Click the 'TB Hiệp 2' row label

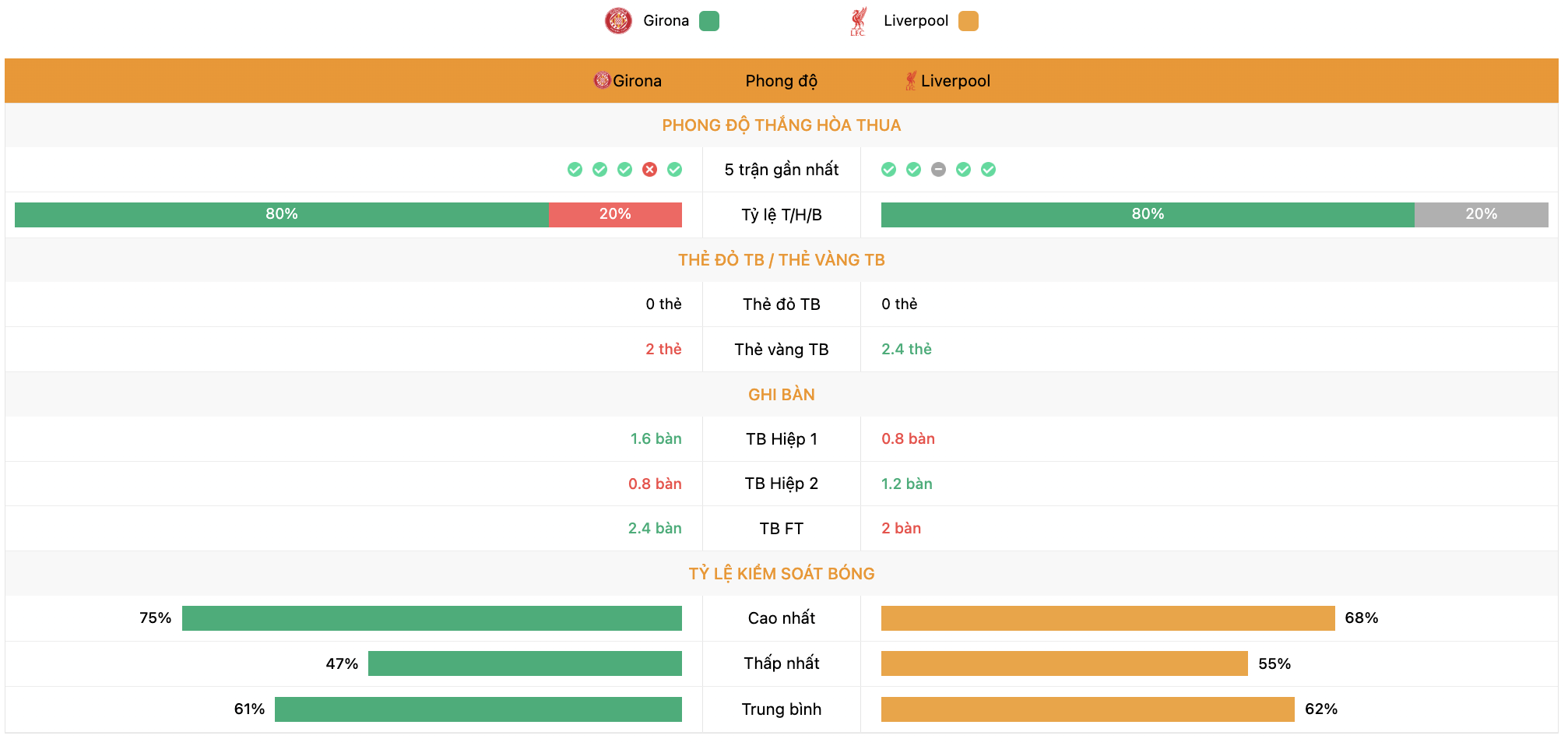[x=781, y=484]
